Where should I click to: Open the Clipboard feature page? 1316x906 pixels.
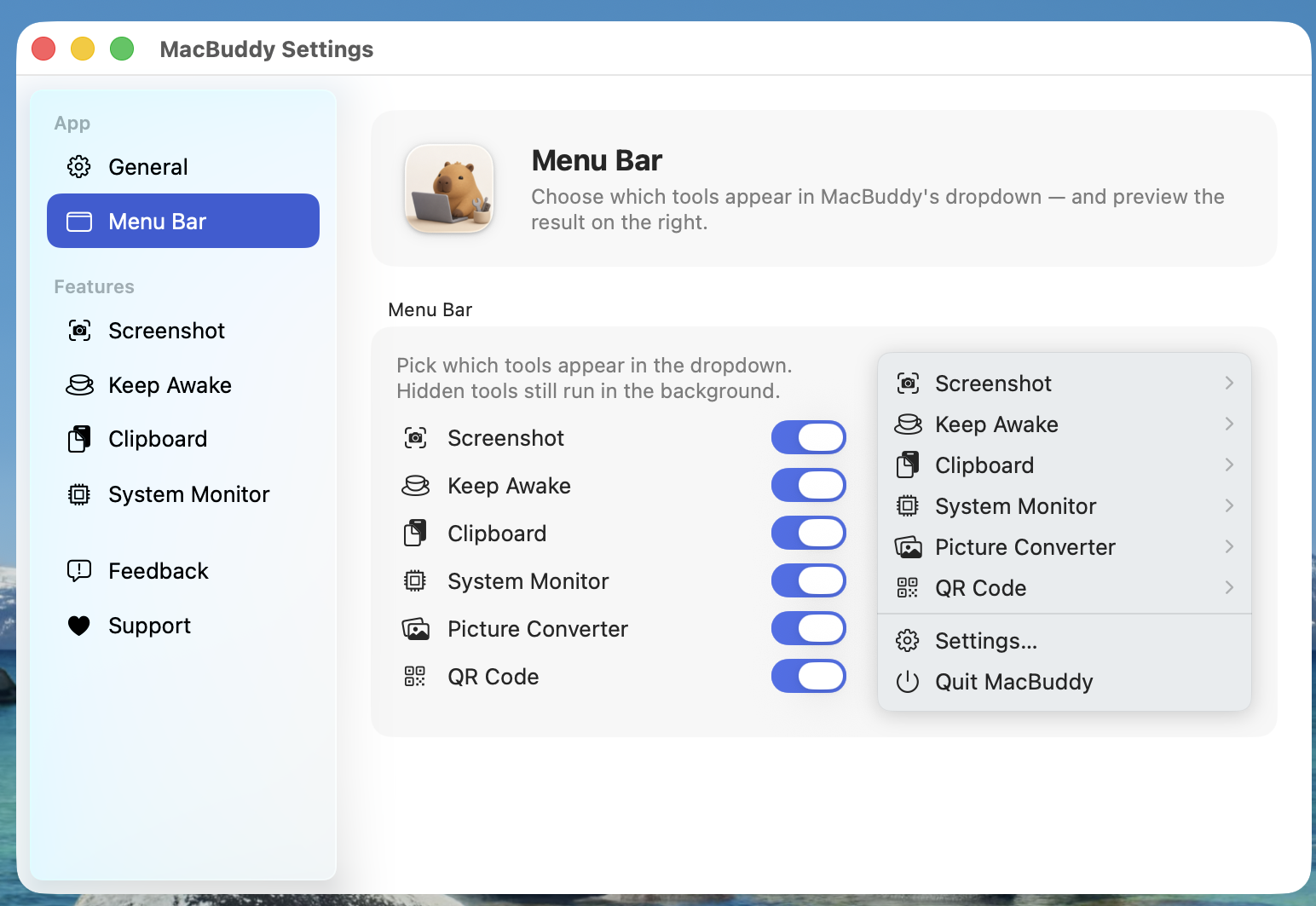(x=183, y=439)
